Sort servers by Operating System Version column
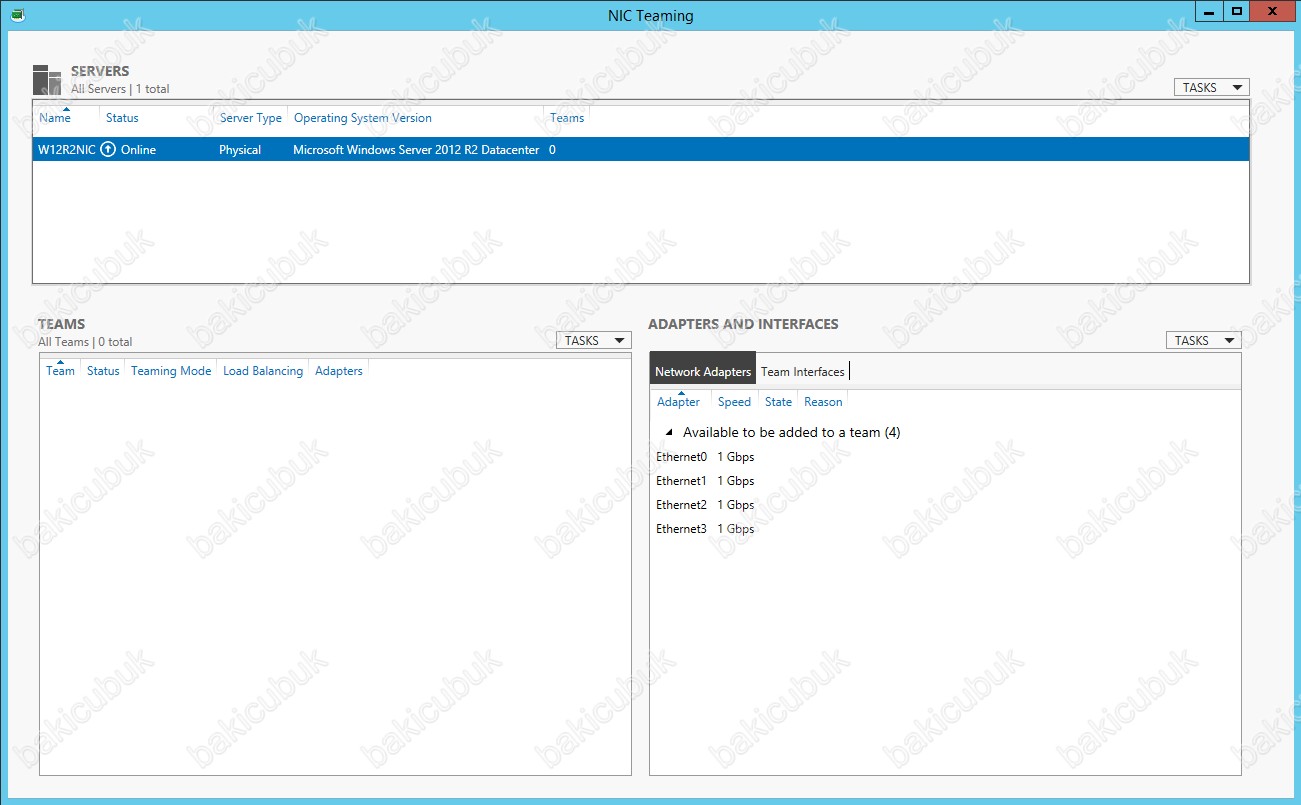The height and width of the screenshot is (805, 1301). coord(363,118)
